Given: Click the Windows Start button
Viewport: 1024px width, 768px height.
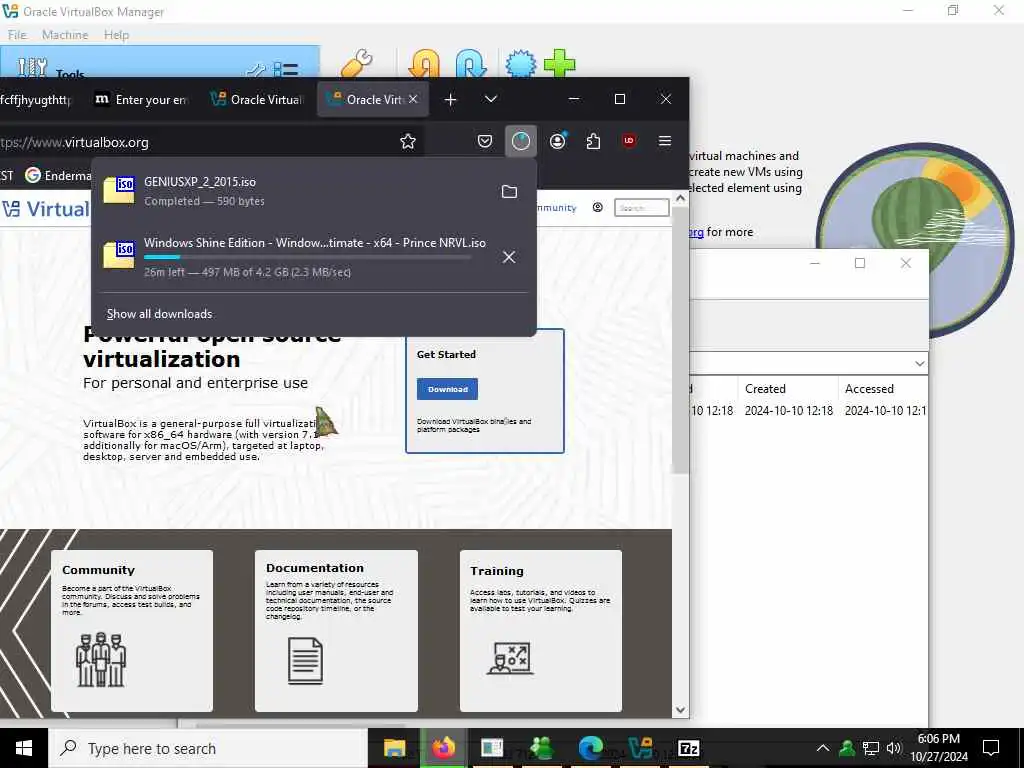Looking at the screenshot, I should 24,748.
